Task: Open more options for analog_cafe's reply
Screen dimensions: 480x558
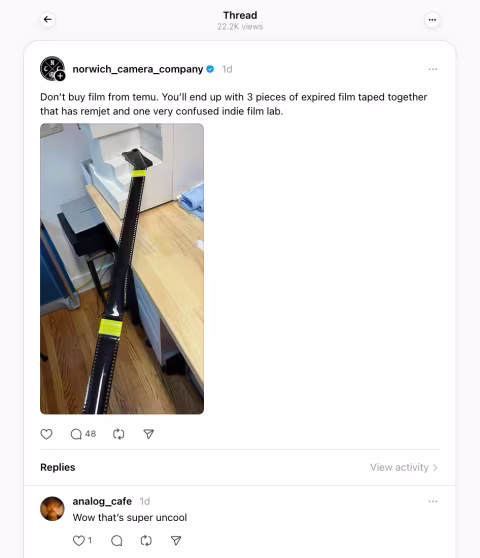Action: pyautogui.click(x=433, y=501)
